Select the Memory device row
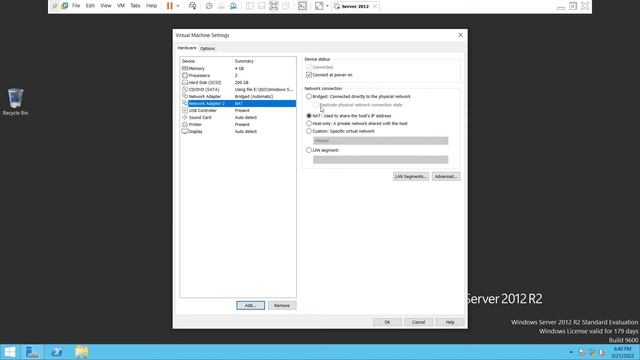This screenshot has height=360, width=640. coord(238,69)
